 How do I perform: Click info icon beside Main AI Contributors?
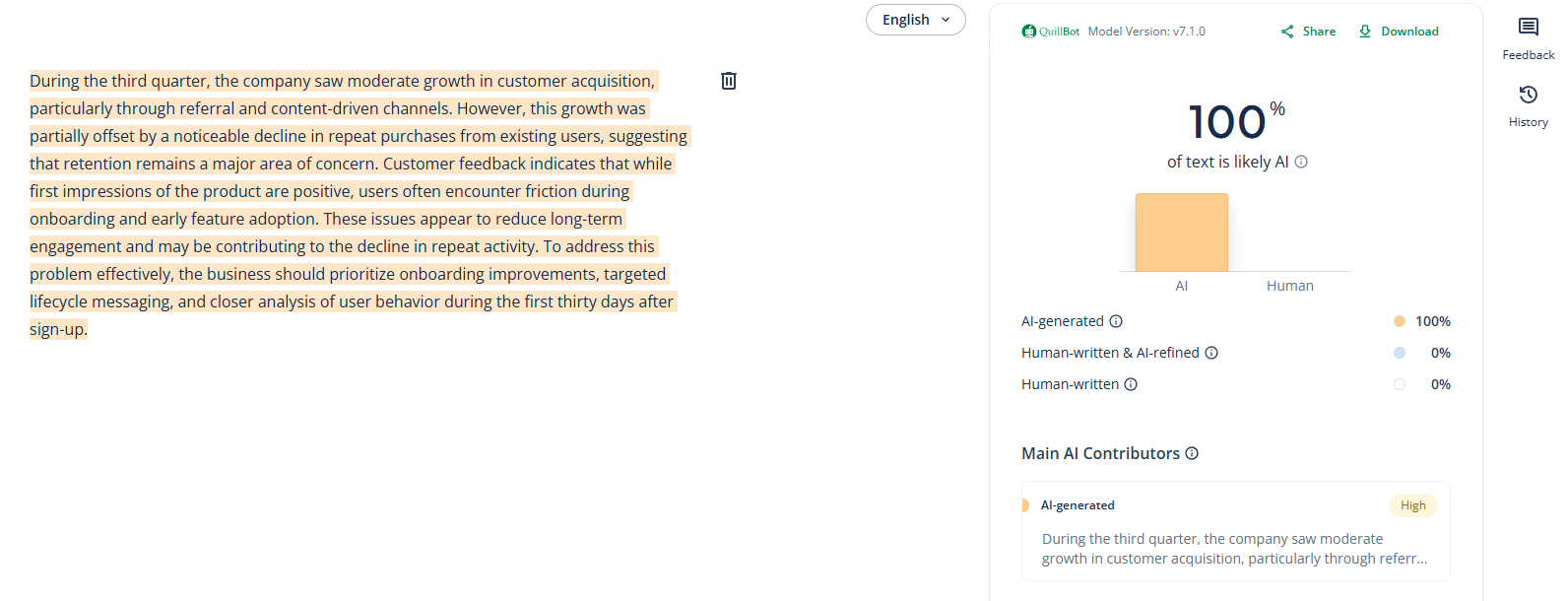[1192, 453]
